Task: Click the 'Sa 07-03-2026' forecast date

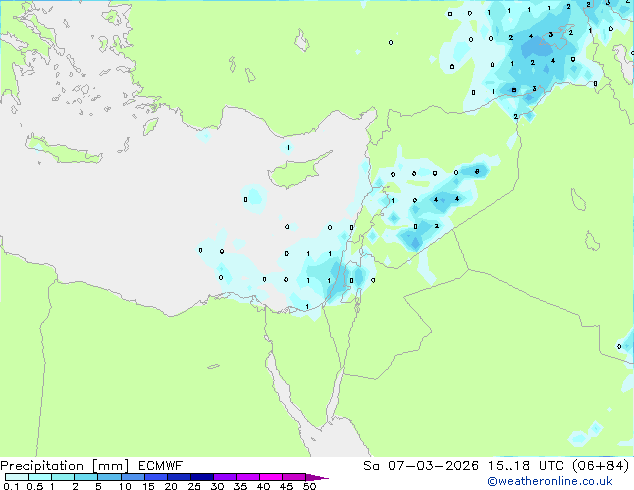Action: click(421, 466)
